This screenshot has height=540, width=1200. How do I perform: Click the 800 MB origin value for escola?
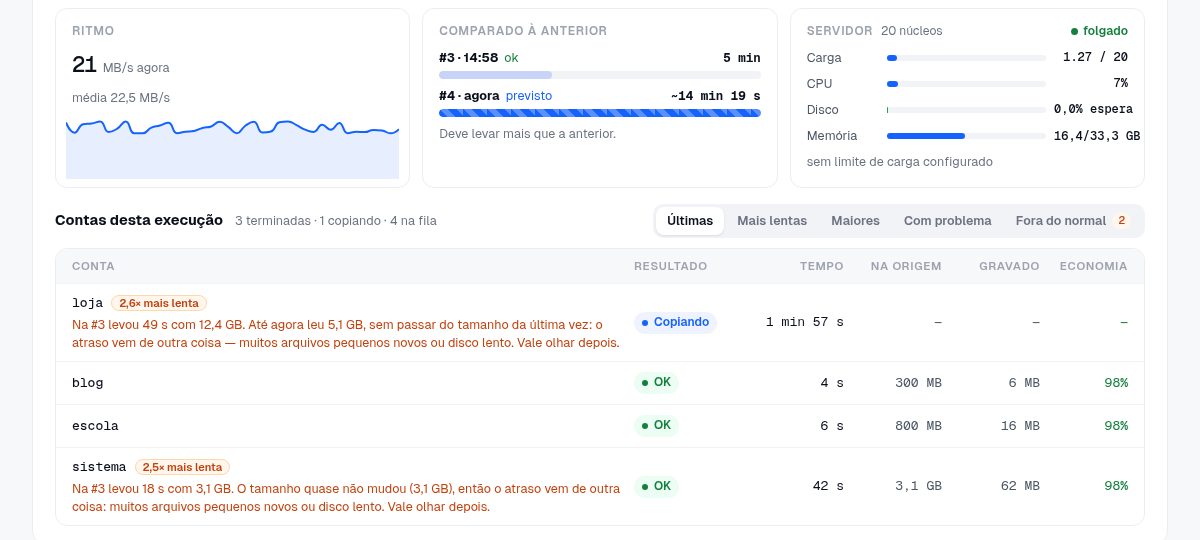tap(918, 426)
